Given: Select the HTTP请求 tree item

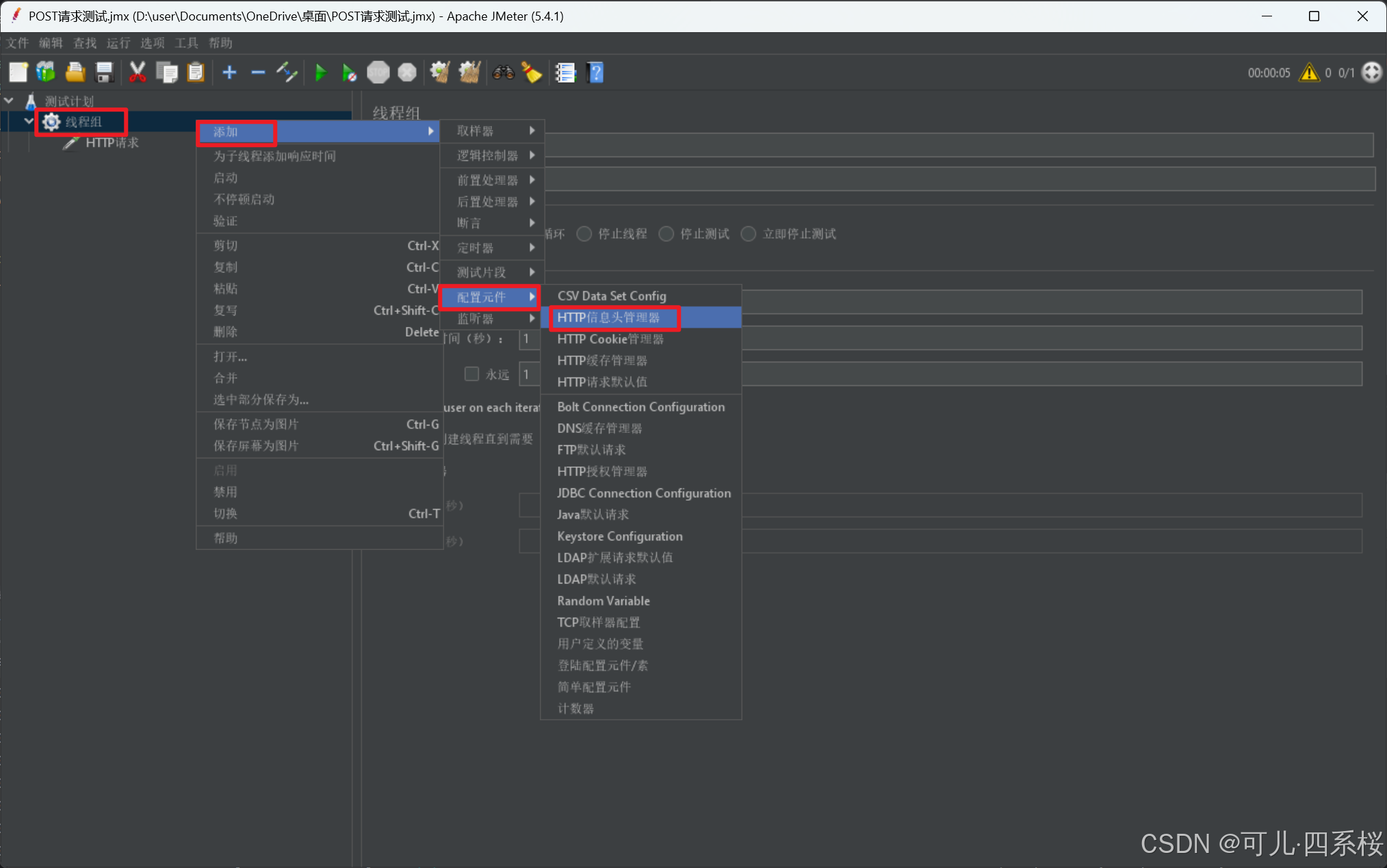Looking at the screenshot, I should tap(112, 143).
